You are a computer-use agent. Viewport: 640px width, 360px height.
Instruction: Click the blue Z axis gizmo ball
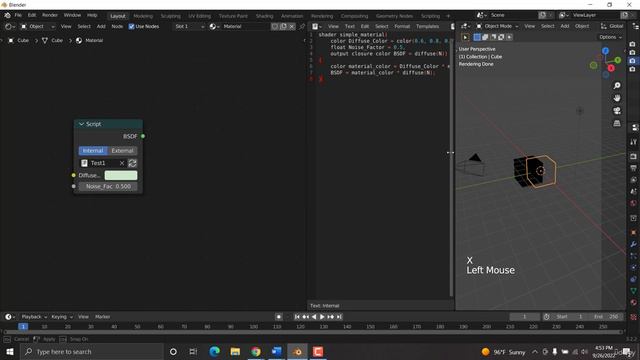click(605, 51)
